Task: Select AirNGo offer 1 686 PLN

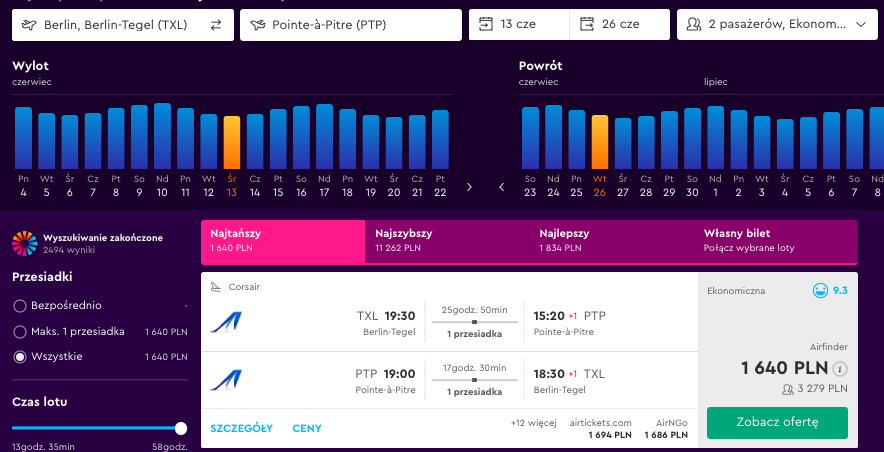Action: point(666,429)
